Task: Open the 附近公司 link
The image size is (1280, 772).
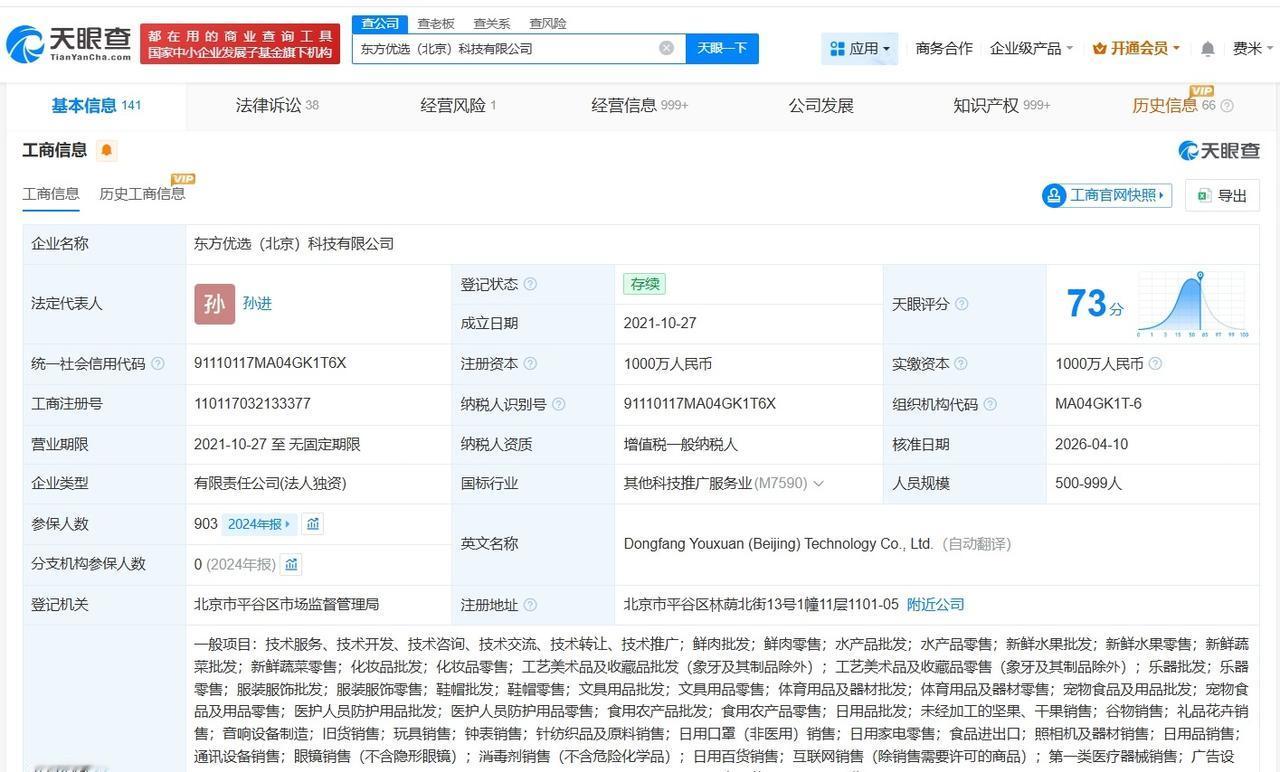Action: [935, 604]
